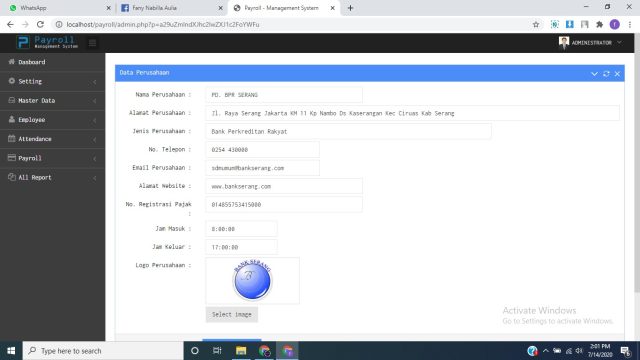The width and height of the screenshot is (640, 360).
Task: Go back in browser history
Action: point(10,24)
